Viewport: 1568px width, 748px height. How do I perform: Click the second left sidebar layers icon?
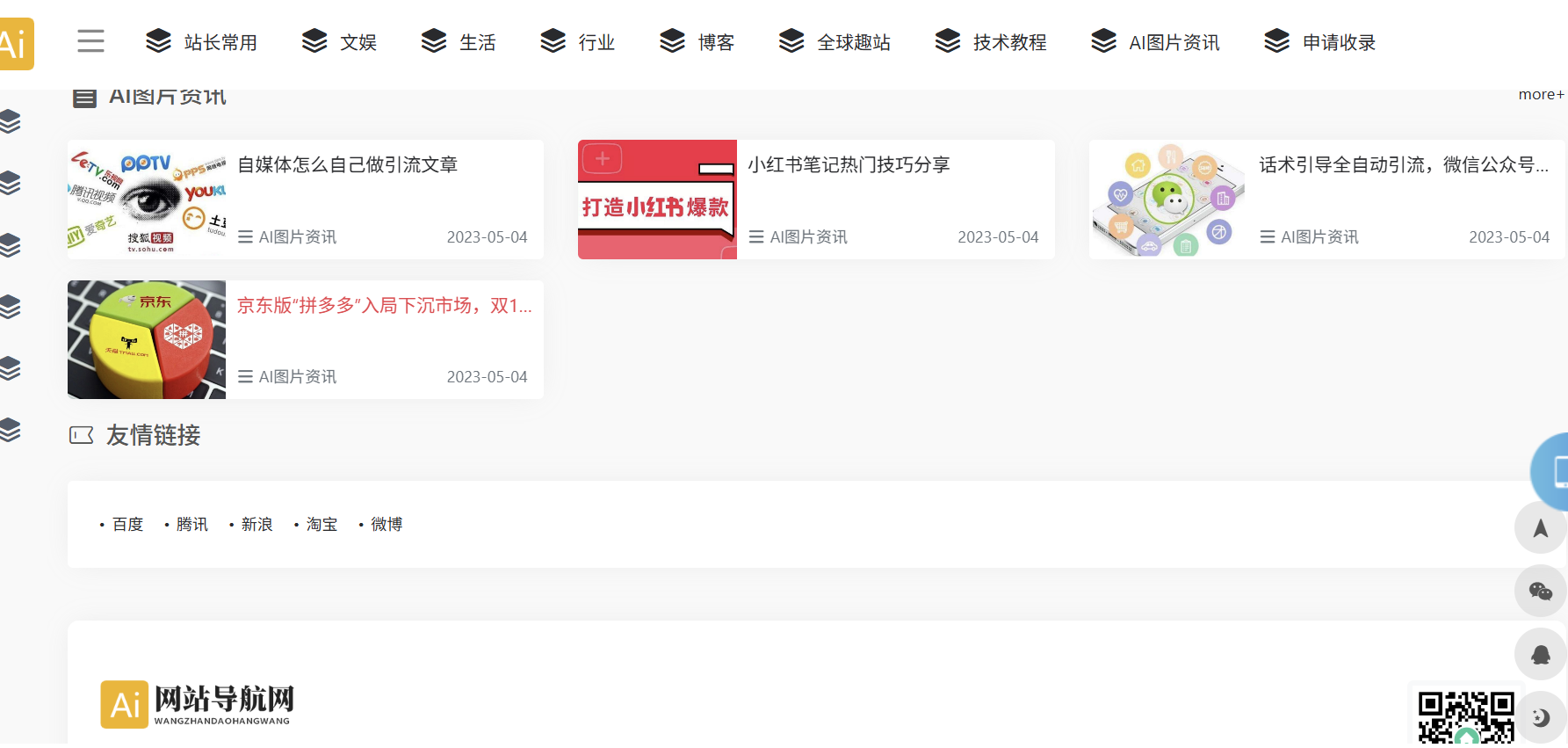click(x=10, y=183)
